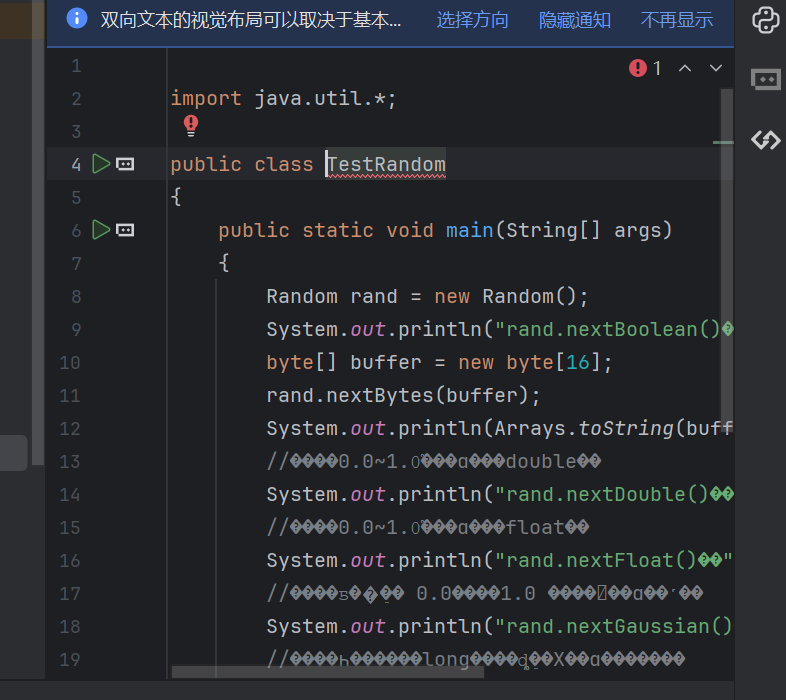The image size is (786, 700).
Task: Click the rand.nextBytes(buffer); line
Action: [x=403, y=396]
